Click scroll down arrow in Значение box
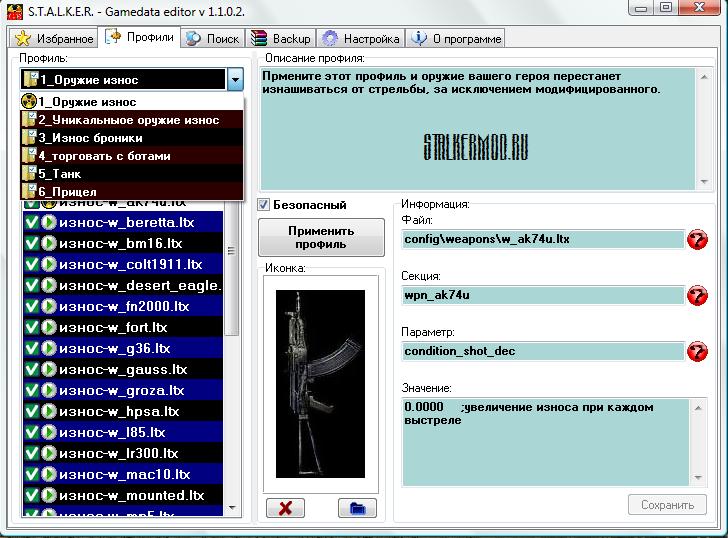728x538 pixels. click(x=698, y=478)
